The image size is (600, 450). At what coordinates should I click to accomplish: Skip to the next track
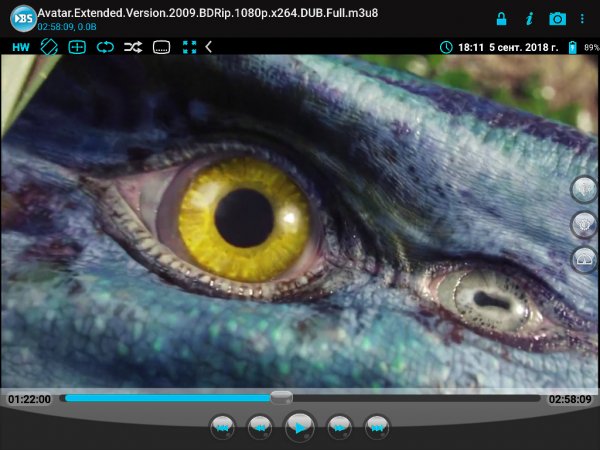coord(377,428)
